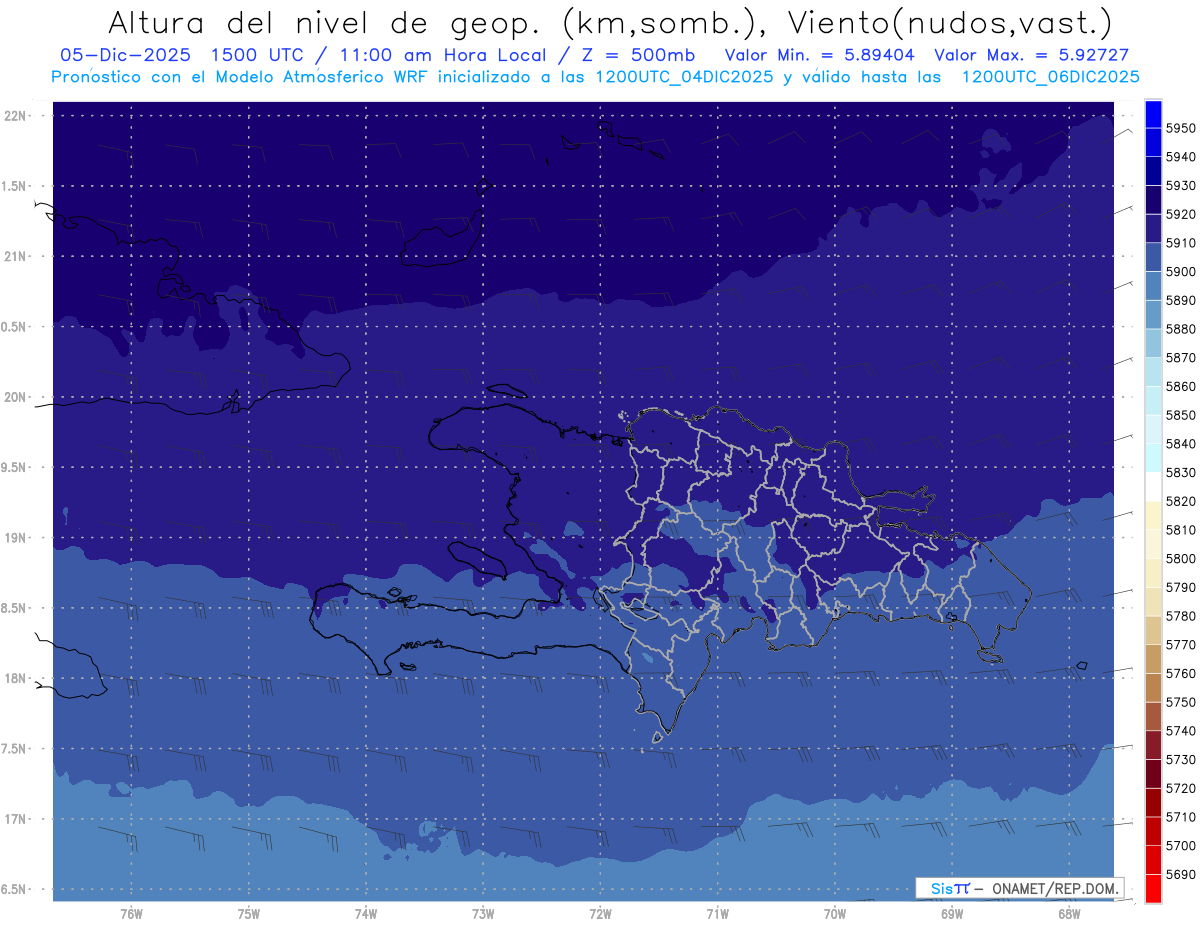Click the '5810' color scale value
The height and width of the screenshot is (927, 1200).
click(1180, 530)
